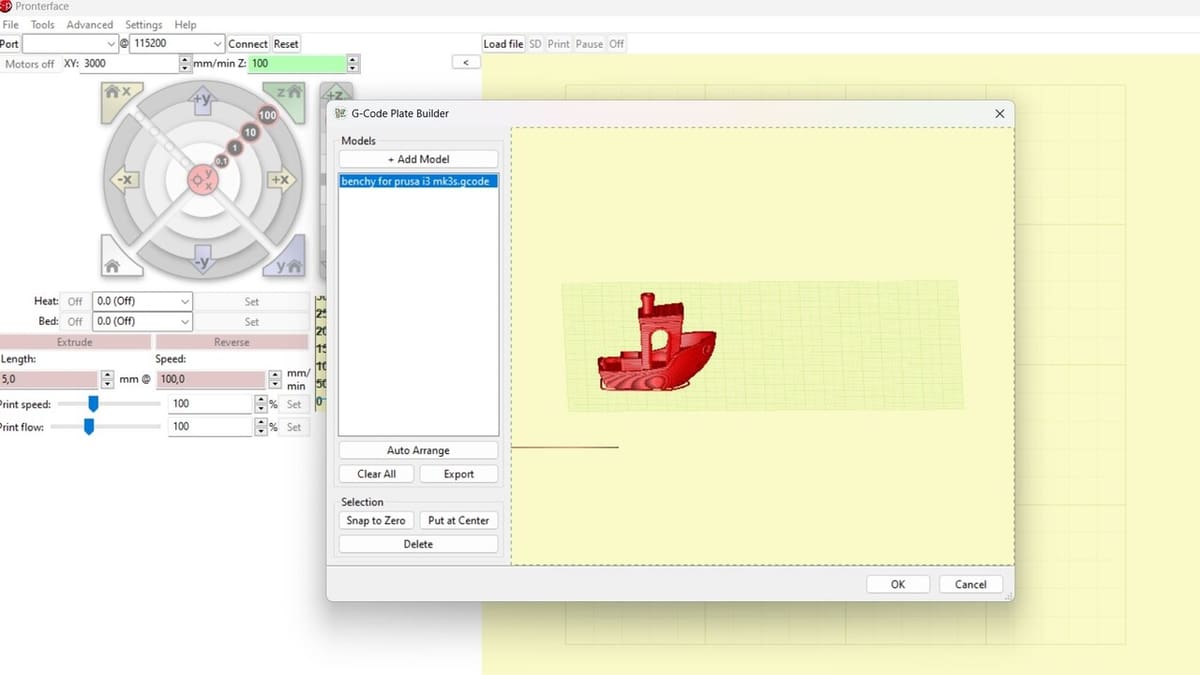The width and height of the screenshot is (1200, 675).
Task: Jog with the +Y arrow
Action: click(202, 99)
